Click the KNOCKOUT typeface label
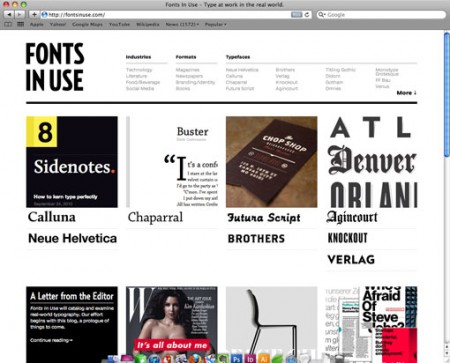450x363 pixels. (x=347, y=238)
